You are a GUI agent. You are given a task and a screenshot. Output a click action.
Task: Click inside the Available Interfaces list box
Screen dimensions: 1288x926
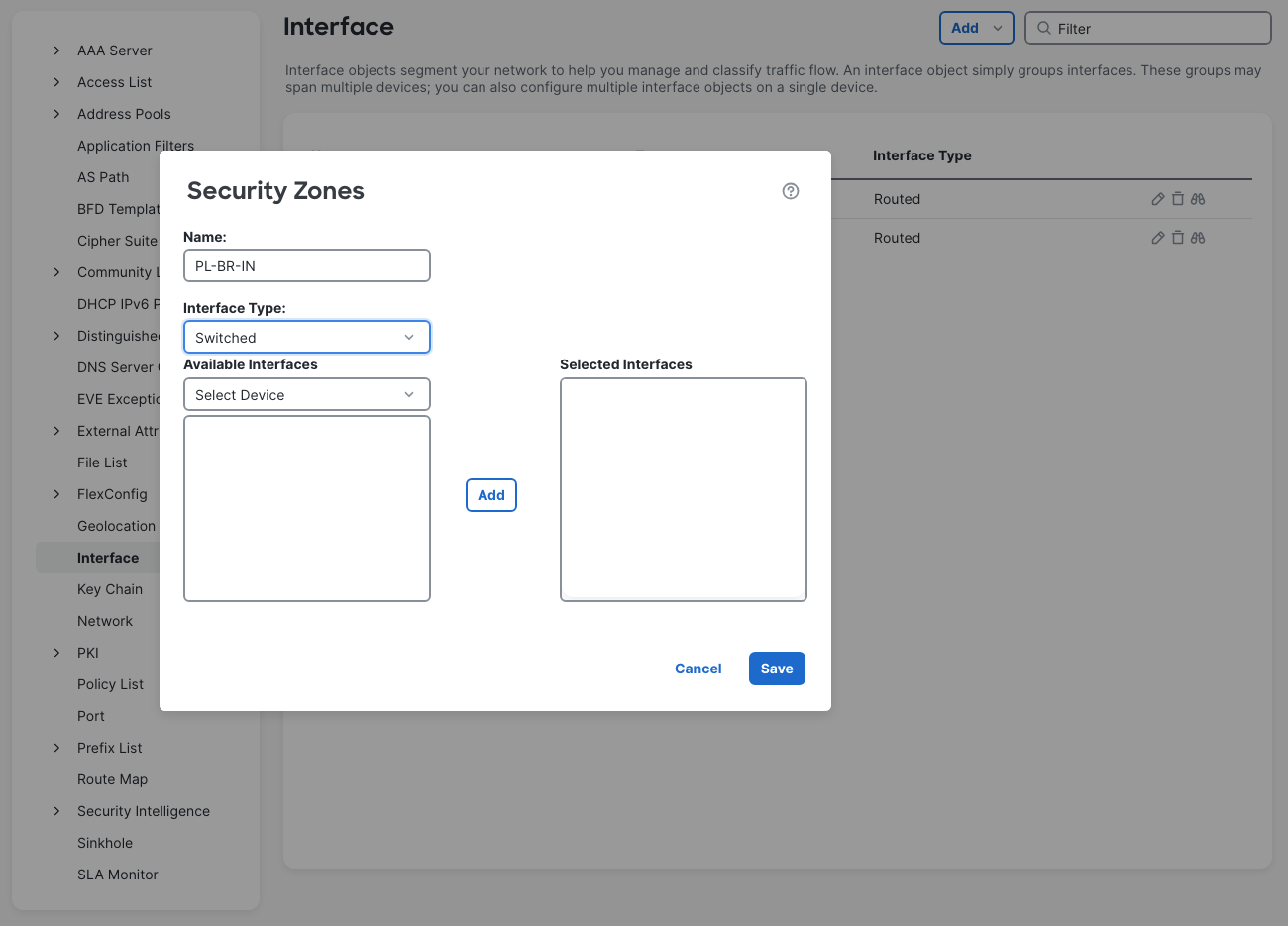(x=307, y=508)
